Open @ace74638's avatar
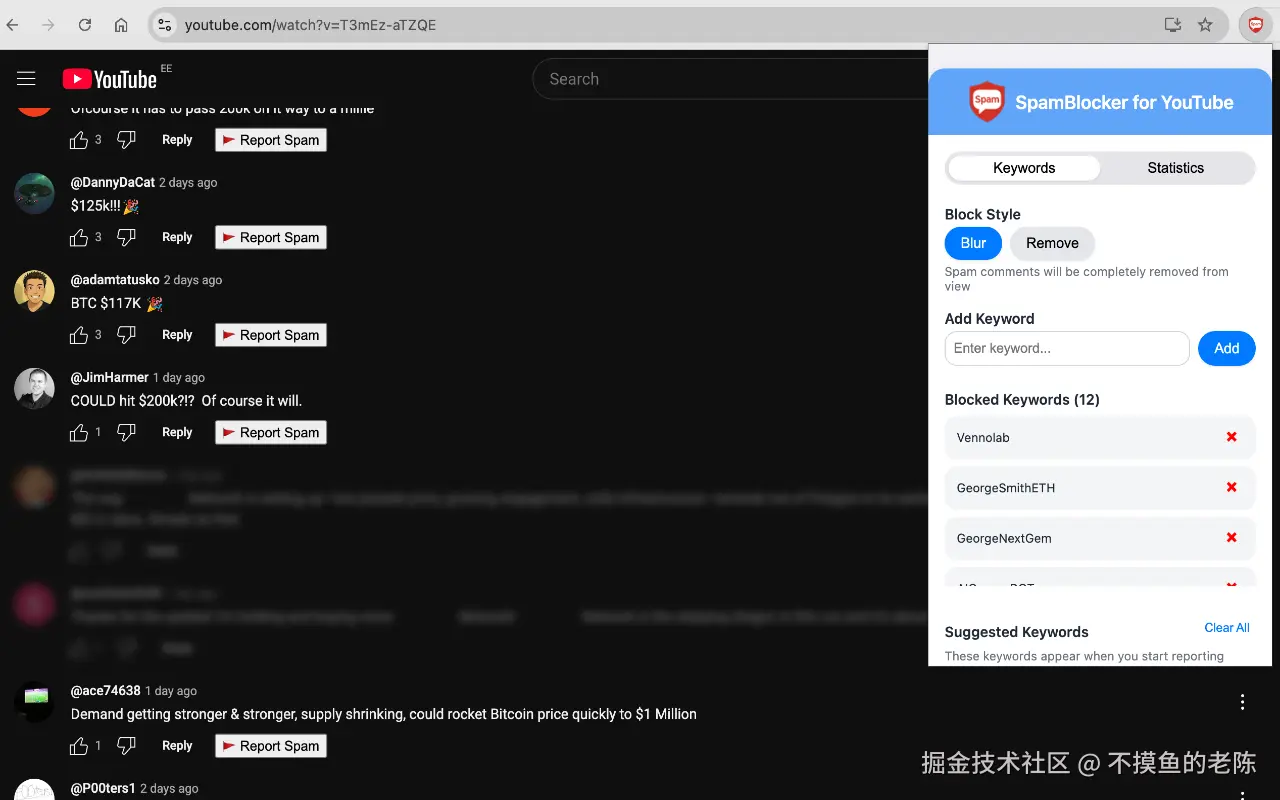 tap(34, 701)
